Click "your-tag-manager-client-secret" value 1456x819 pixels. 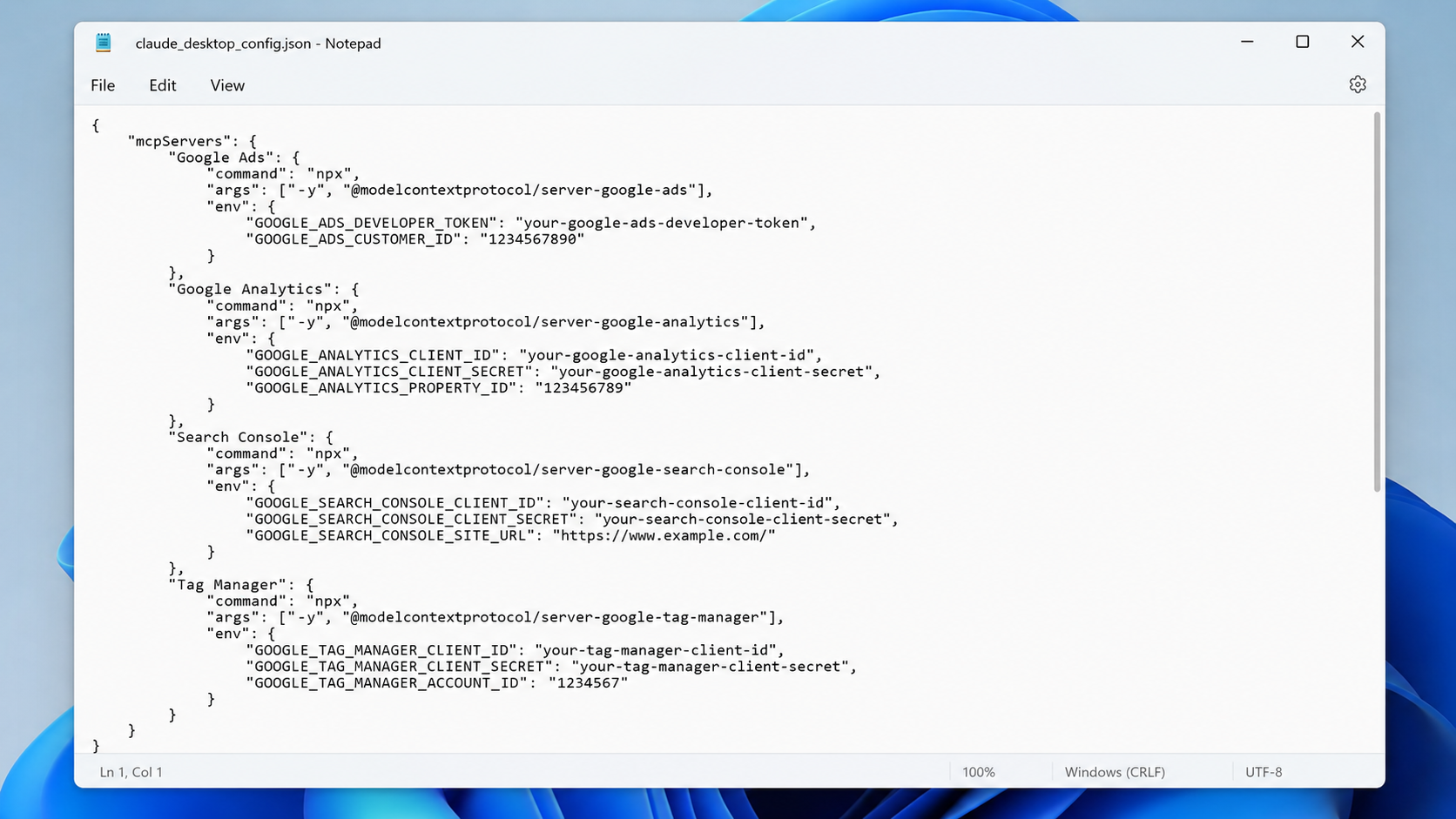(710, 668)
